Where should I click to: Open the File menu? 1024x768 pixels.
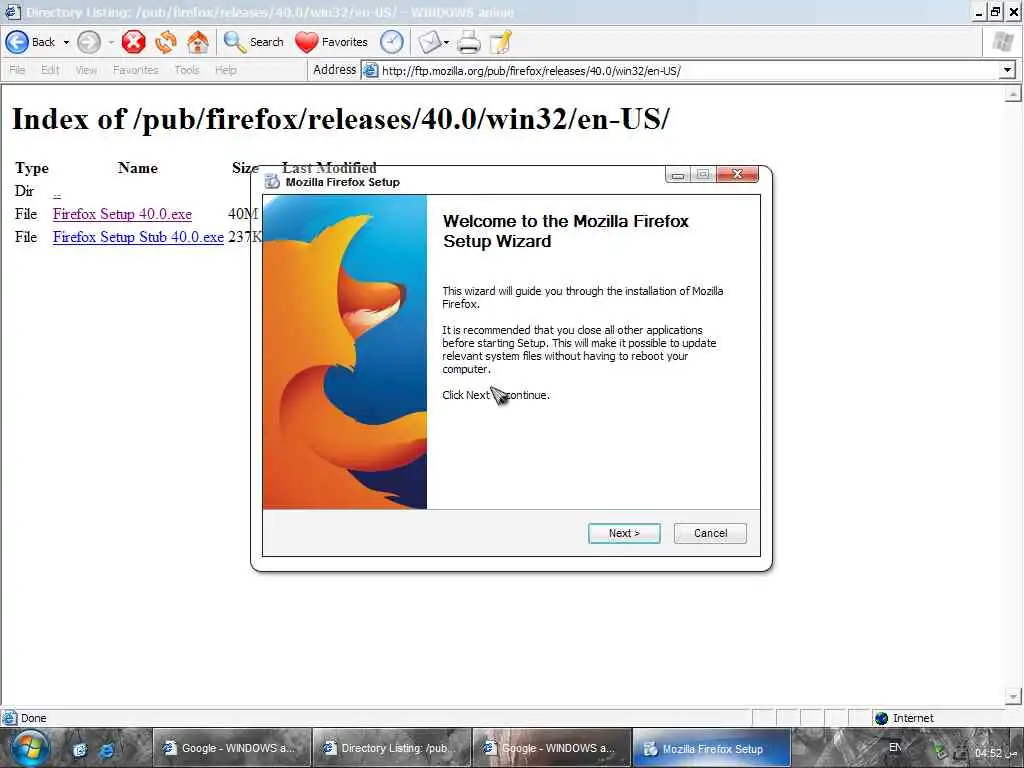click(17, 70)
